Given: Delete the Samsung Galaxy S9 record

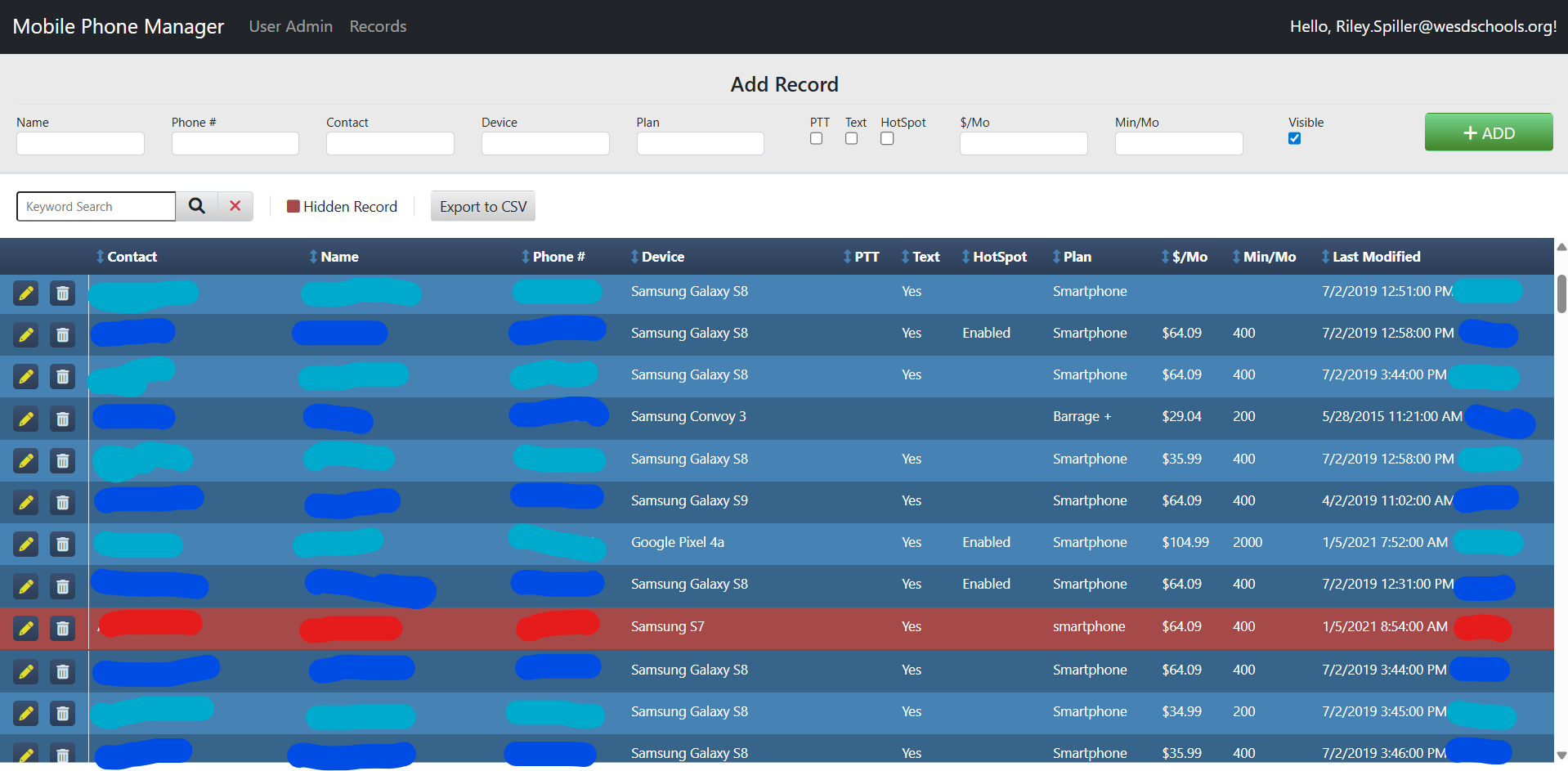Looking at the screenshot, I should 62,502.
